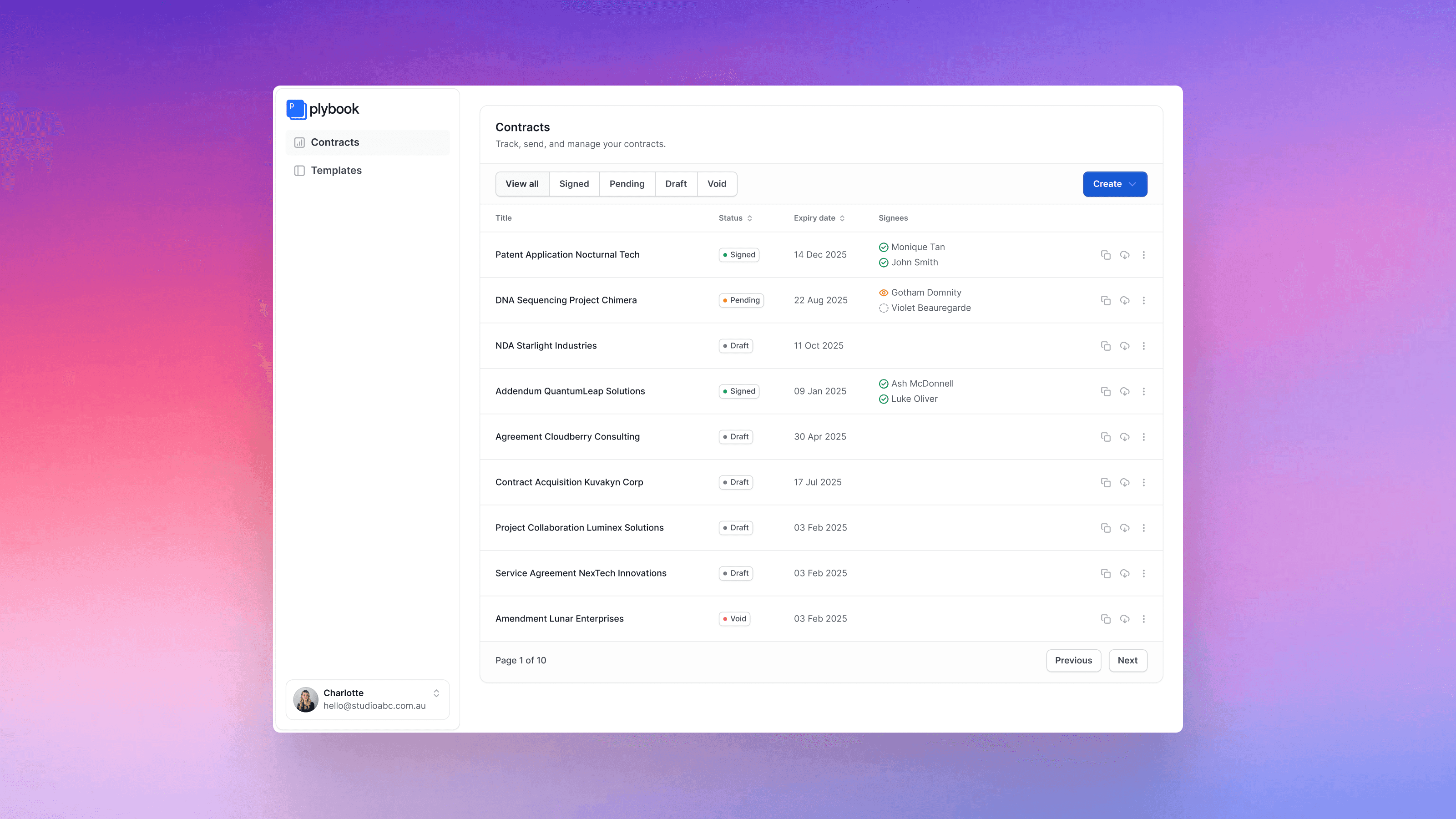Click the Previous page button
The image size is (1456, 819).
point(1073,660)
